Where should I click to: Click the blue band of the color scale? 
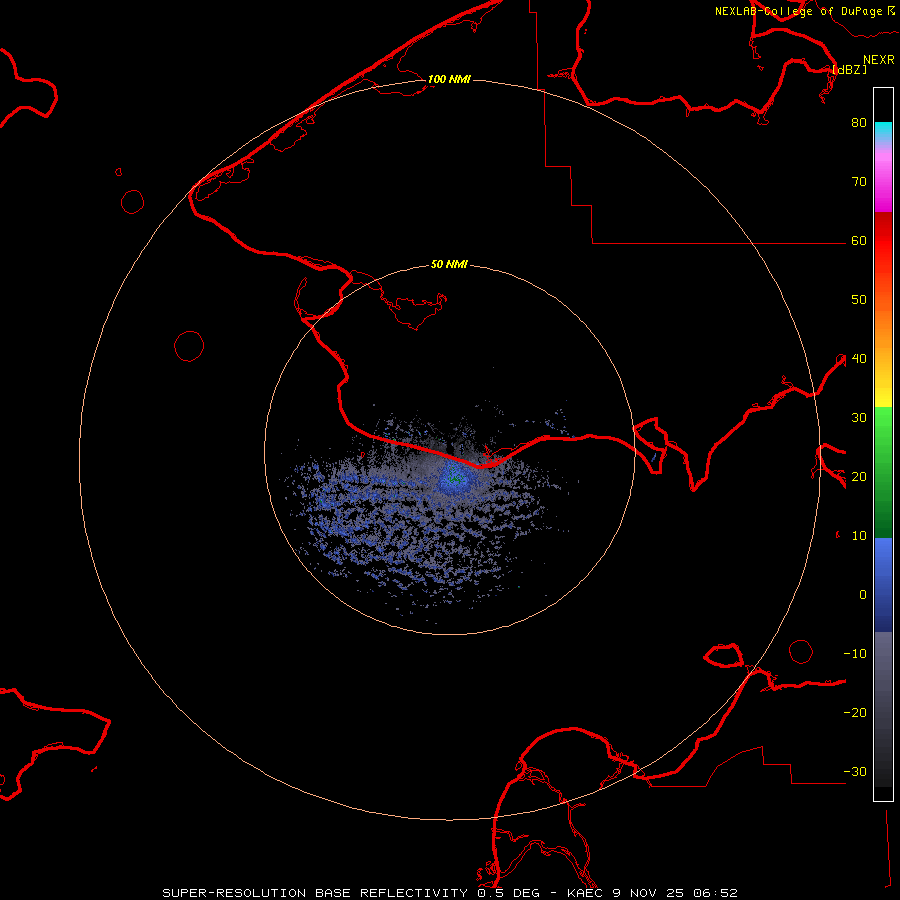(883, 585)
